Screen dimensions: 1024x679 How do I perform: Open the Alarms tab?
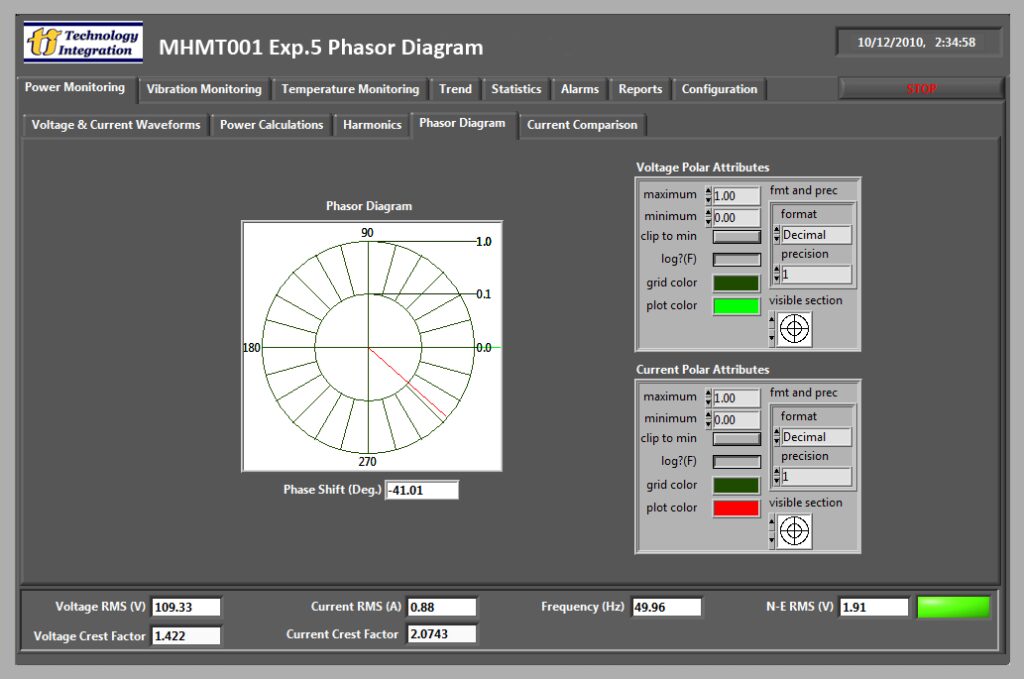click(x=580, y=89)
